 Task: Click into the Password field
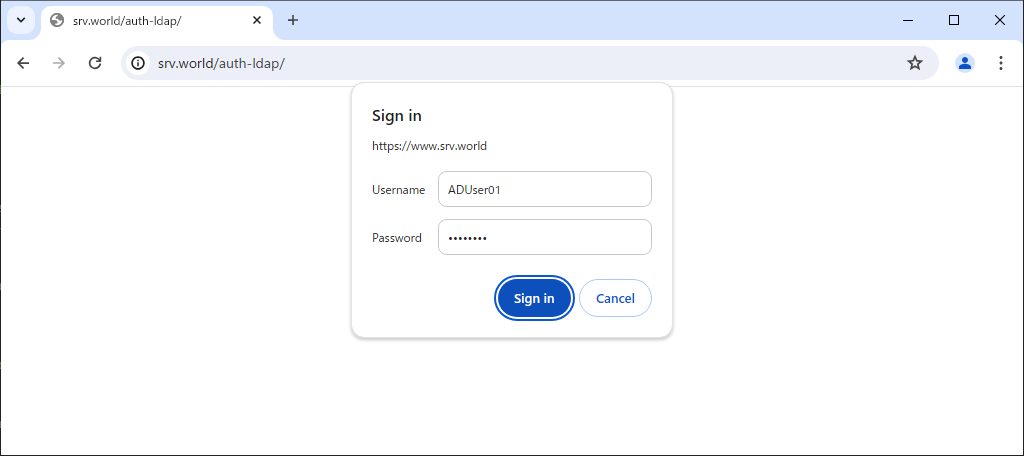545,237
